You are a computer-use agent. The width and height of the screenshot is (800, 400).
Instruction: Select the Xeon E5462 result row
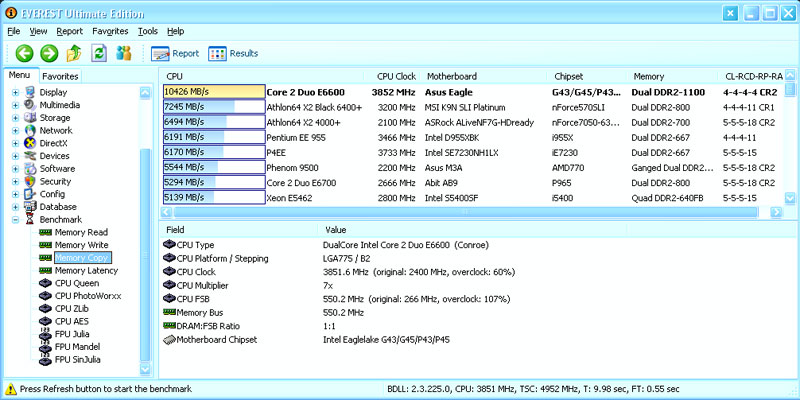473,198
